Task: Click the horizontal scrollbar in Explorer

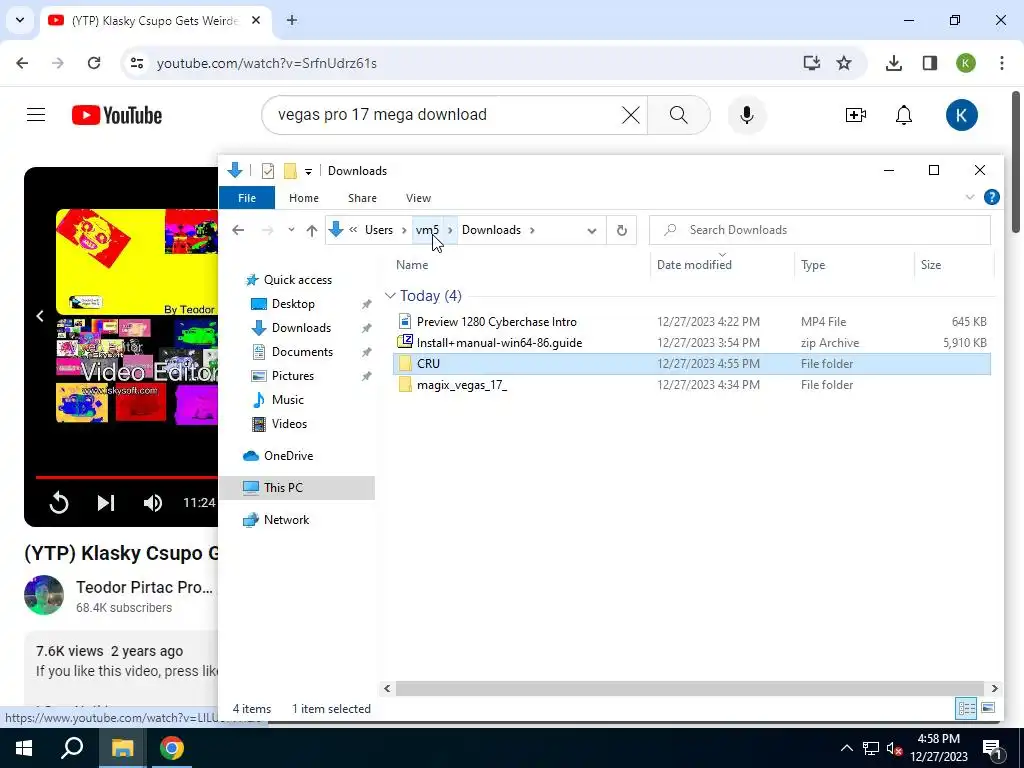Action: coord(690,688)
